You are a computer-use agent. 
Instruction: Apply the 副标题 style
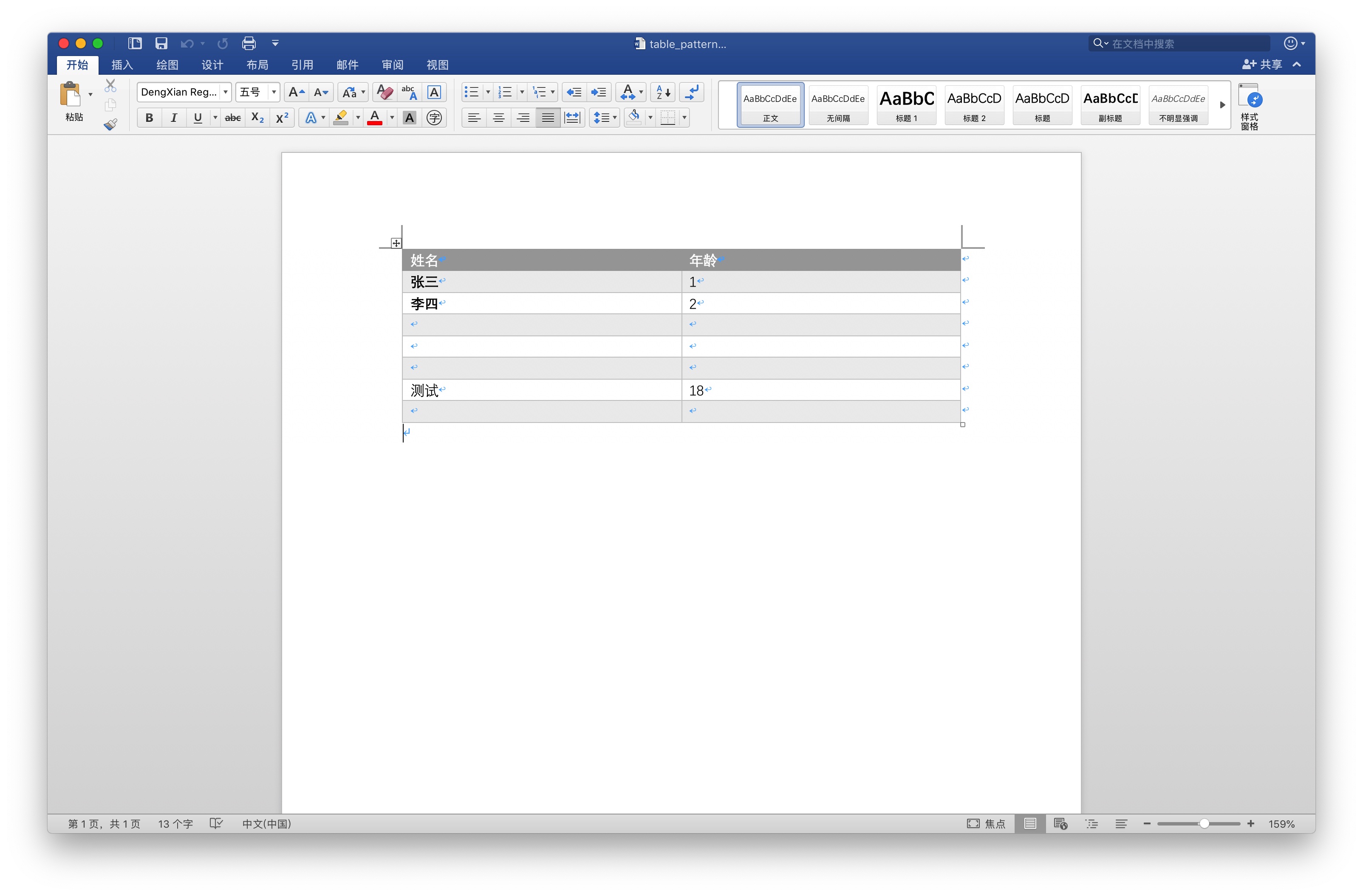pyautogui.click(x=1110, y=105)
